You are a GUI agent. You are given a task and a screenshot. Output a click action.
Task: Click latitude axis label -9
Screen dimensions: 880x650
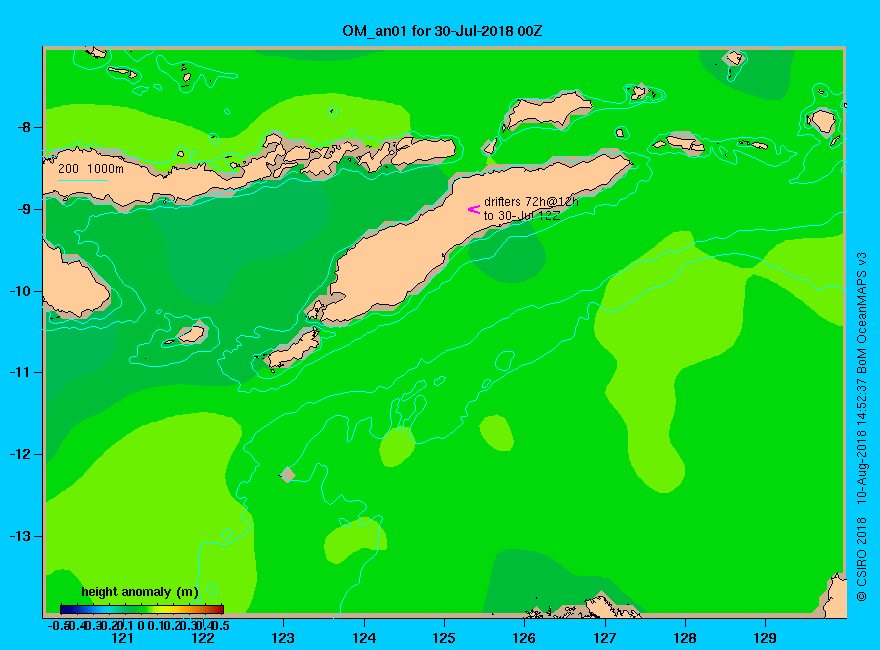point(24,209)
